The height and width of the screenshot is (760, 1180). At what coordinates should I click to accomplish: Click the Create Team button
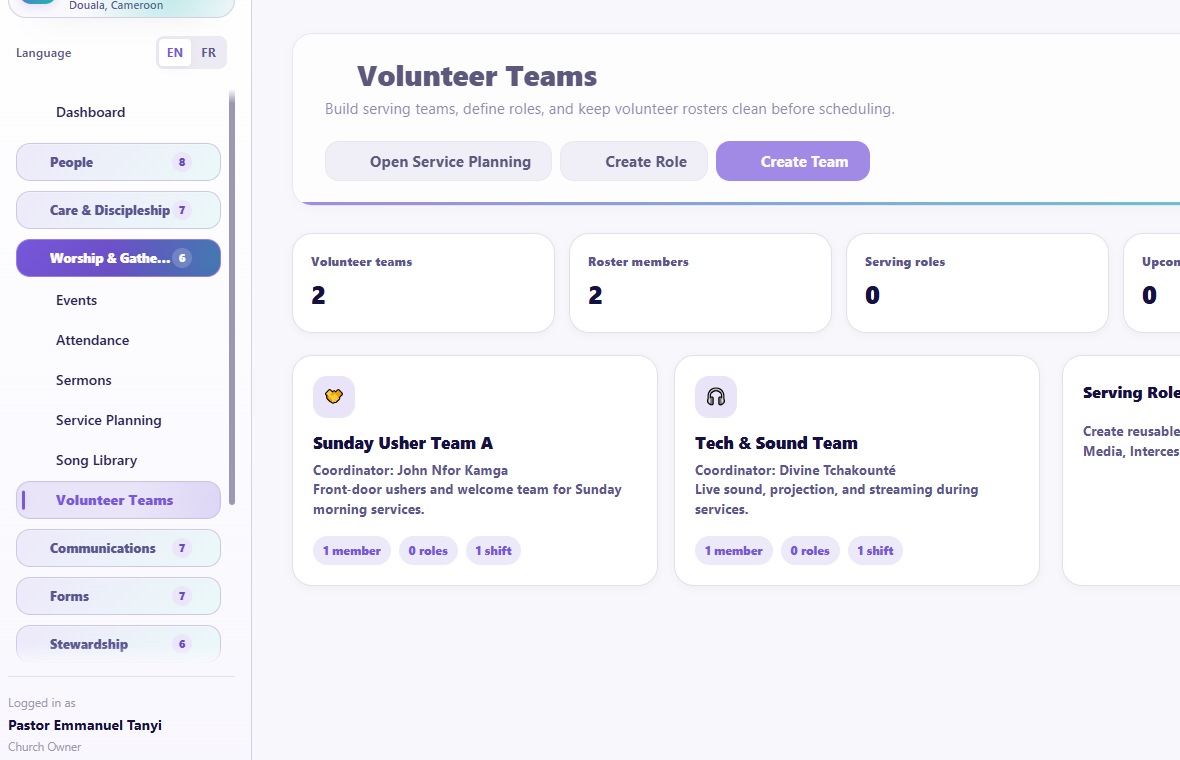792,161
